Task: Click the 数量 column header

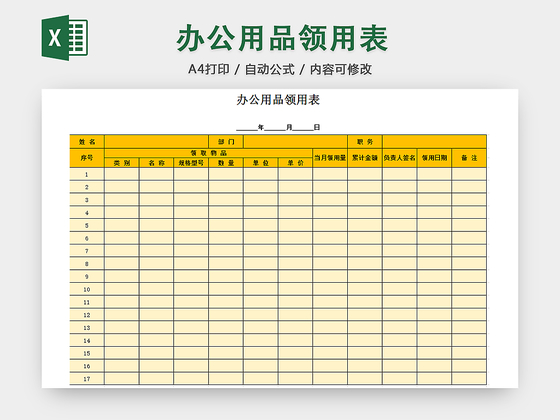Action: pyautogui.click(x=226, y=162)
